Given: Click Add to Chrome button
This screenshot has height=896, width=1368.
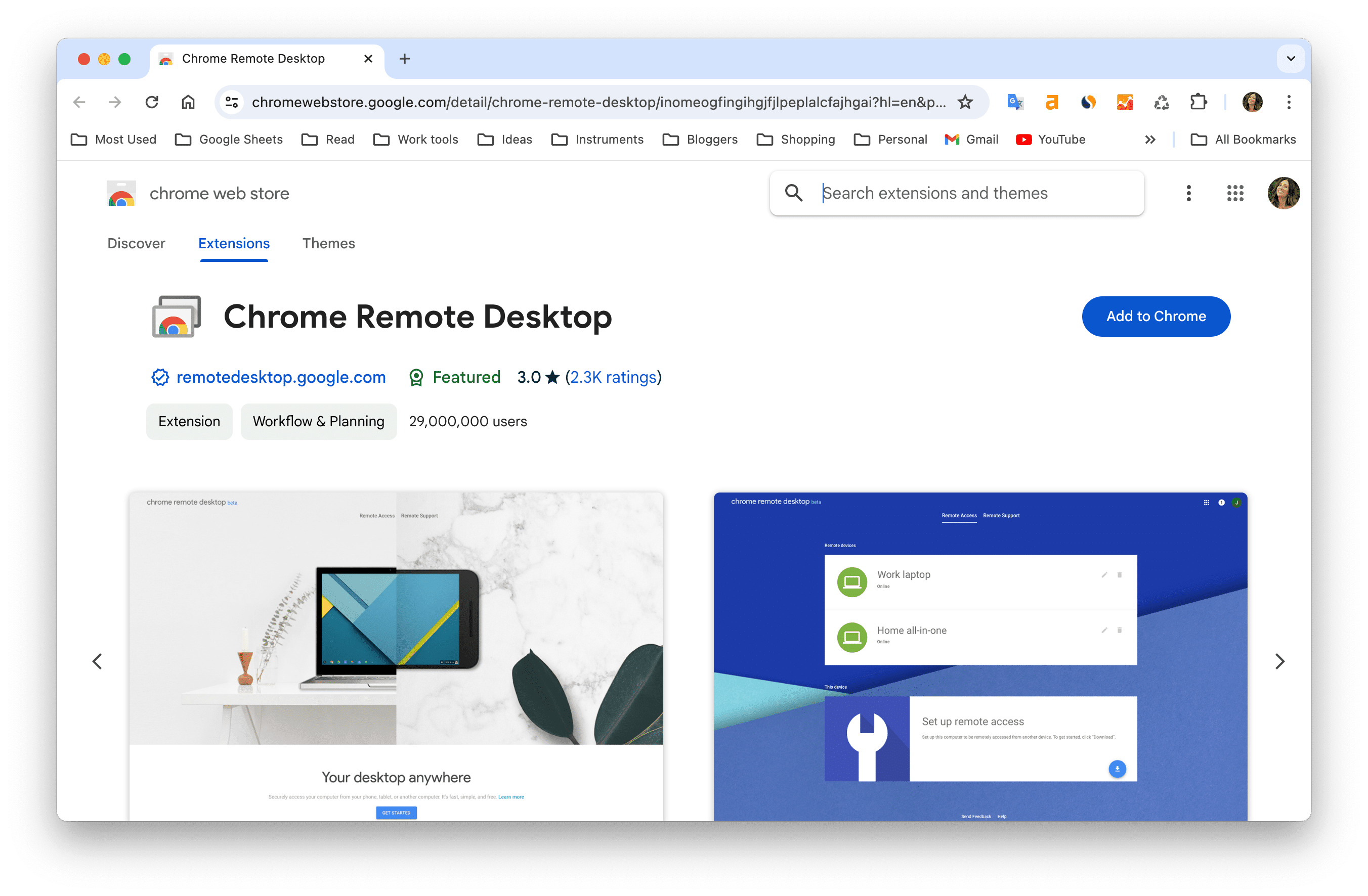Looking at the screenshot, I should 1156,317.
